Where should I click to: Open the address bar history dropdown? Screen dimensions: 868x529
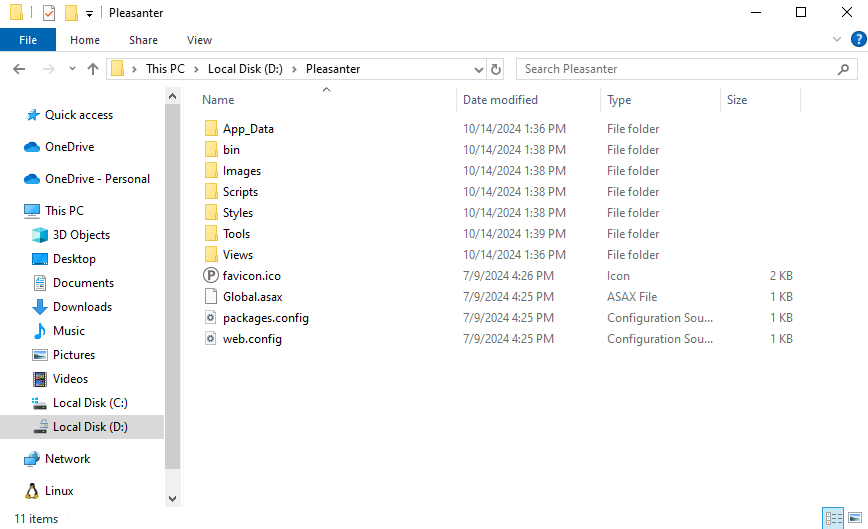(479, 69)
